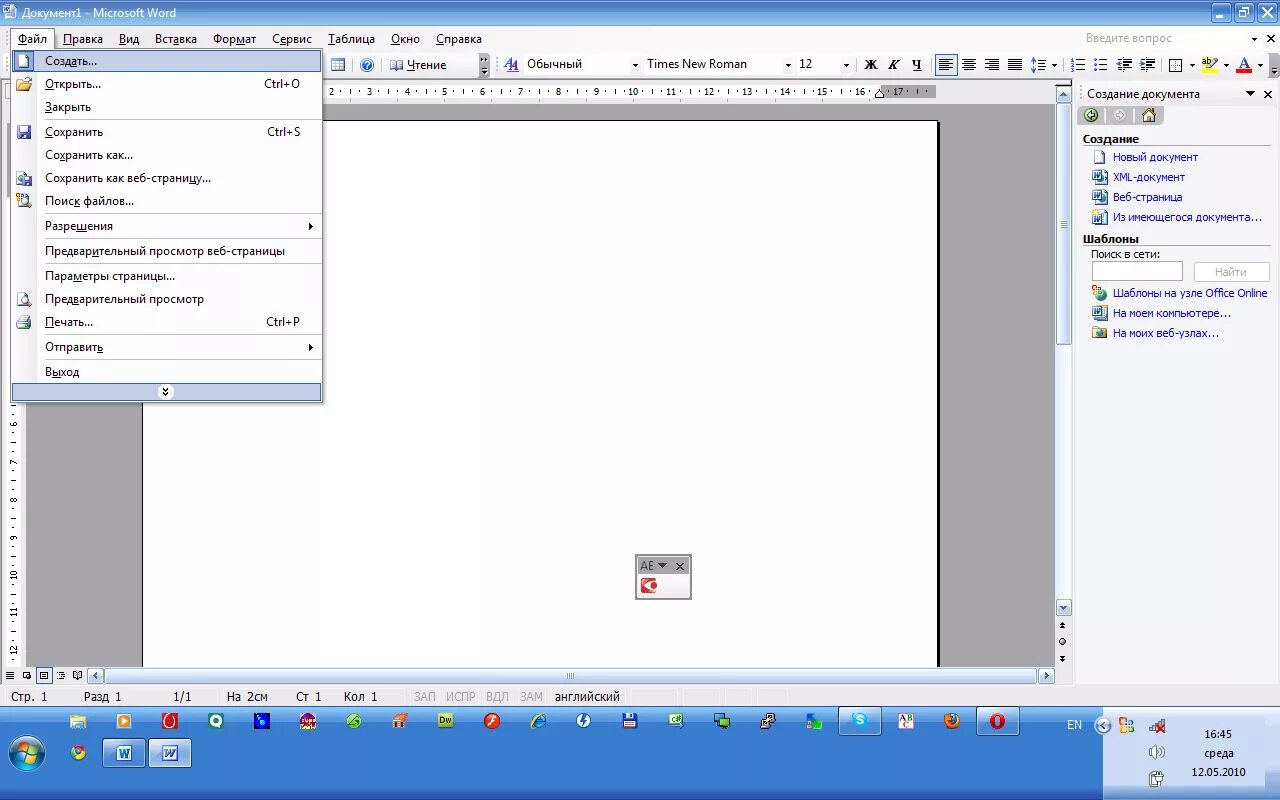Justify the text alignment

tap(1015, 65)
